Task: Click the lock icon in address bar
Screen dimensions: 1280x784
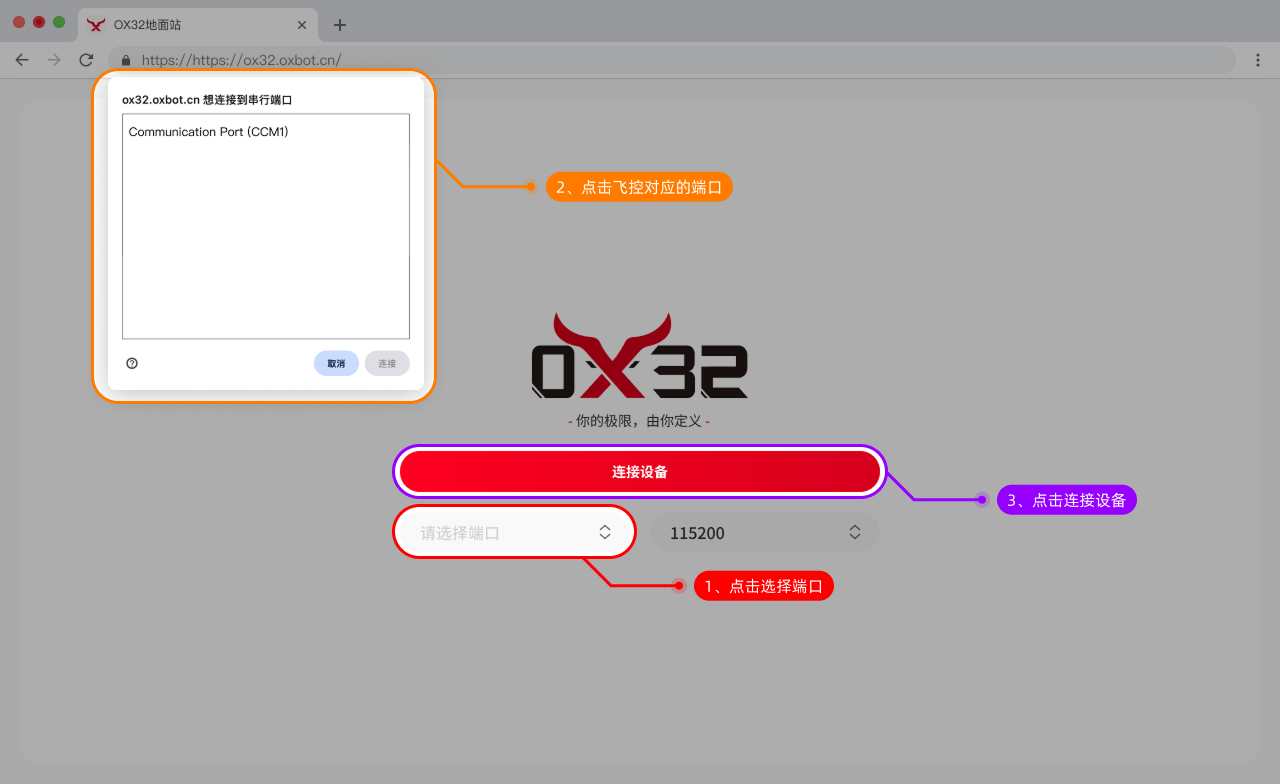Action: [126, 60]
